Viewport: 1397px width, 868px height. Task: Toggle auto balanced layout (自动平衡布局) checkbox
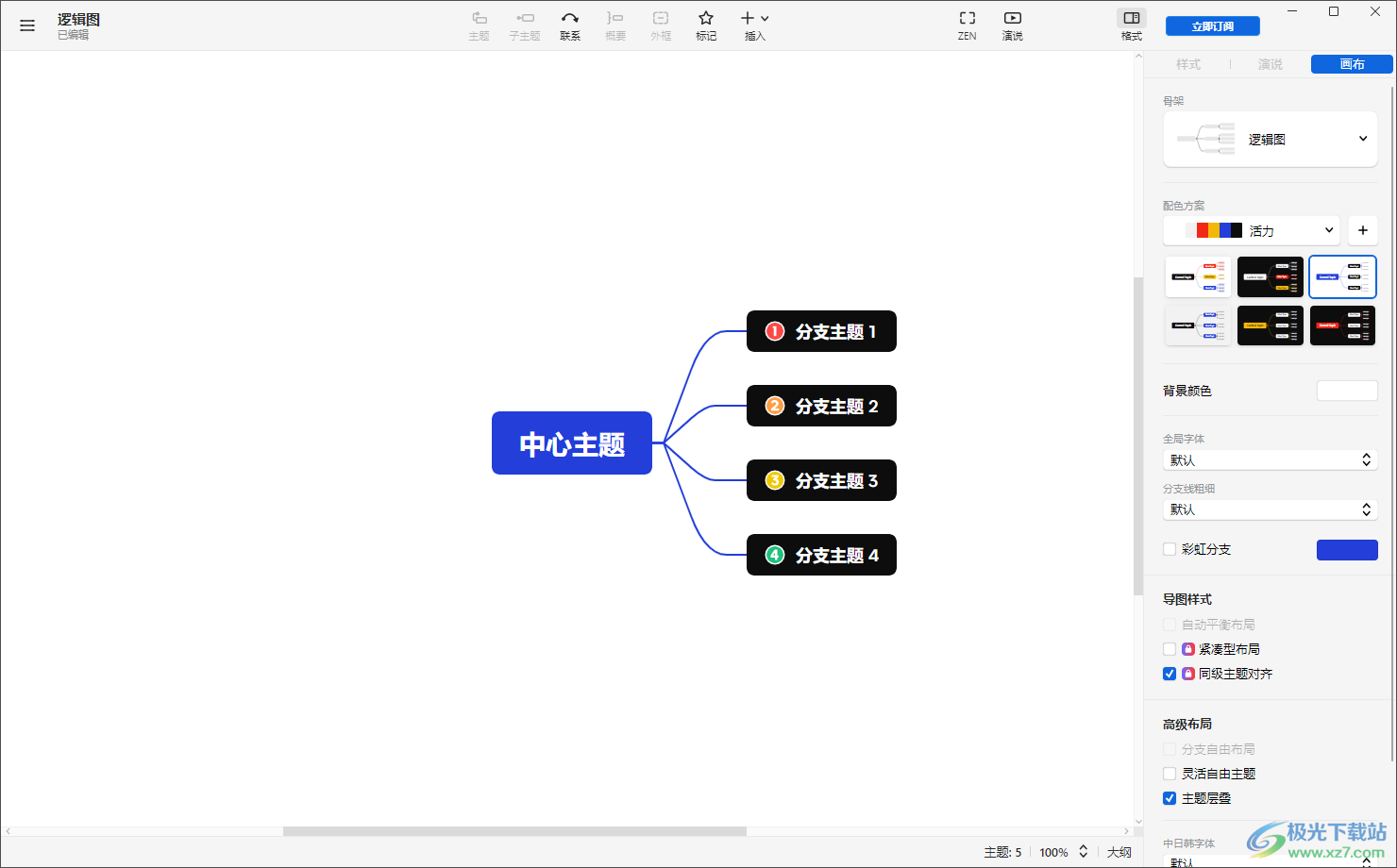(x=1170, y=625)
